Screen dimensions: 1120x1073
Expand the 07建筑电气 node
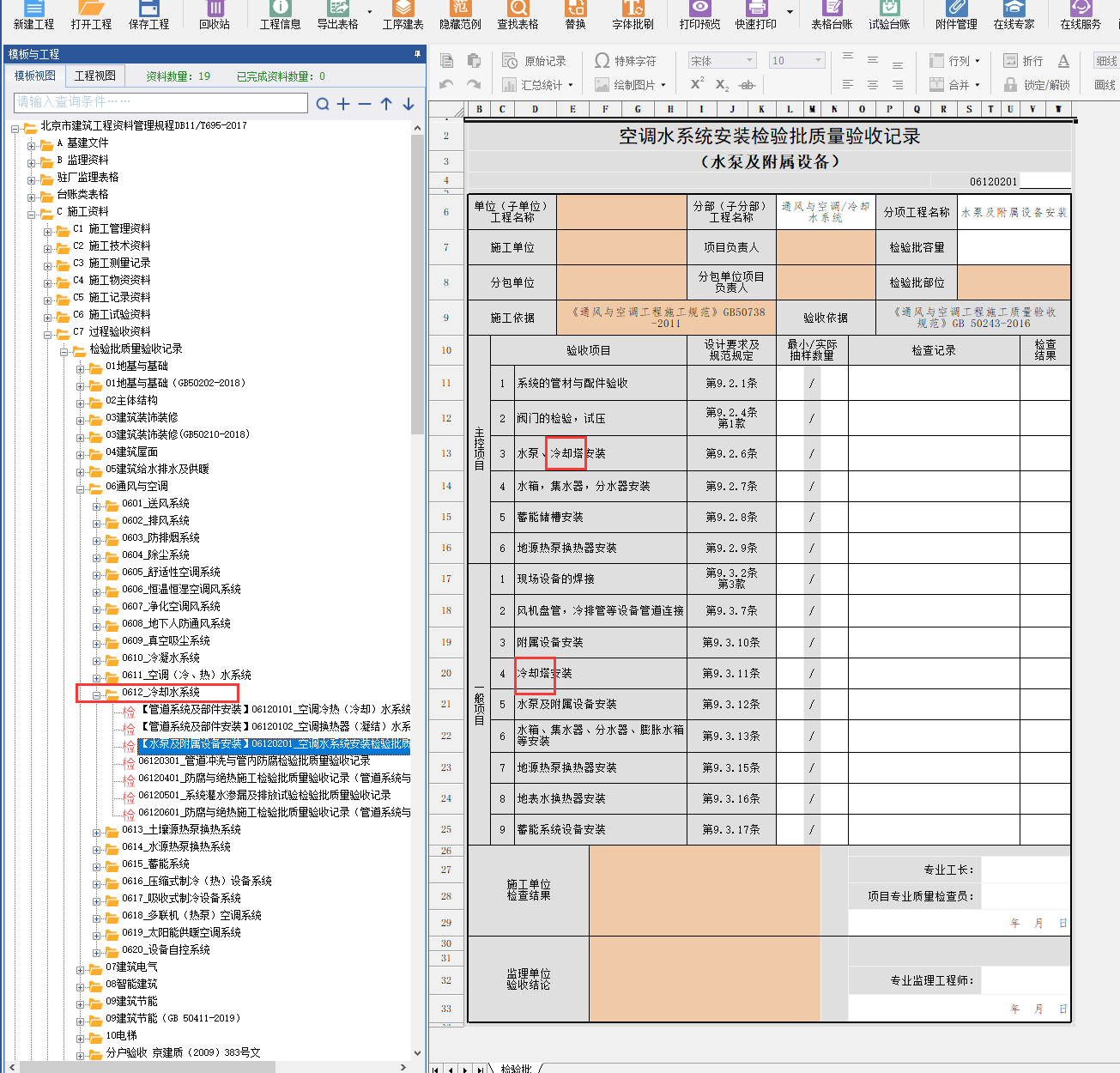pos(80,969)
